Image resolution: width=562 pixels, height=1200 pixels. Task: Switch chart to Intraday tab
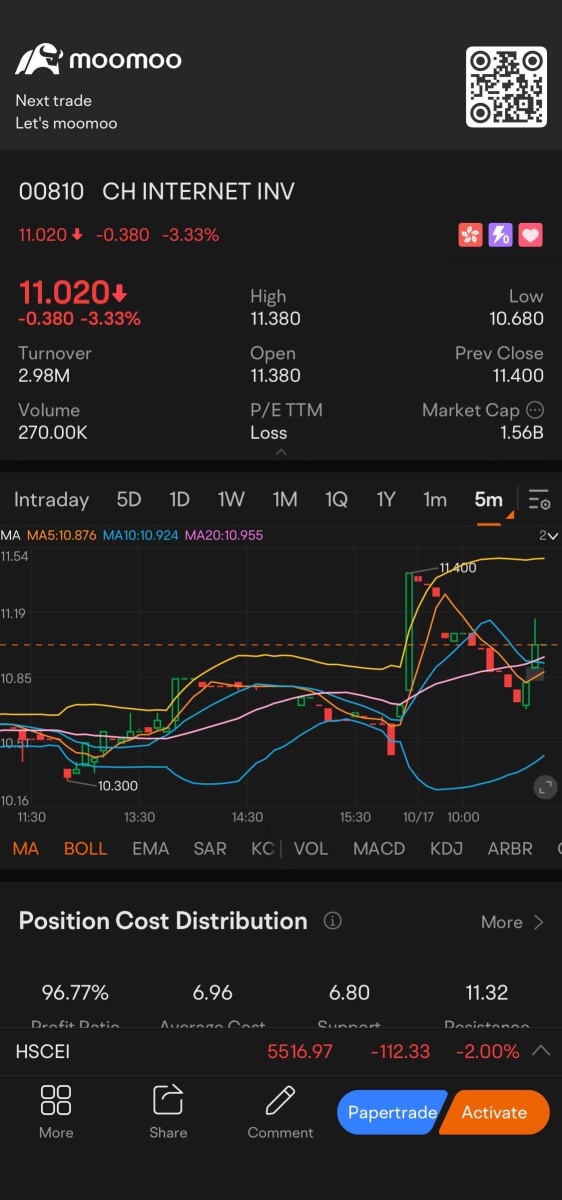tap(51, 499)
